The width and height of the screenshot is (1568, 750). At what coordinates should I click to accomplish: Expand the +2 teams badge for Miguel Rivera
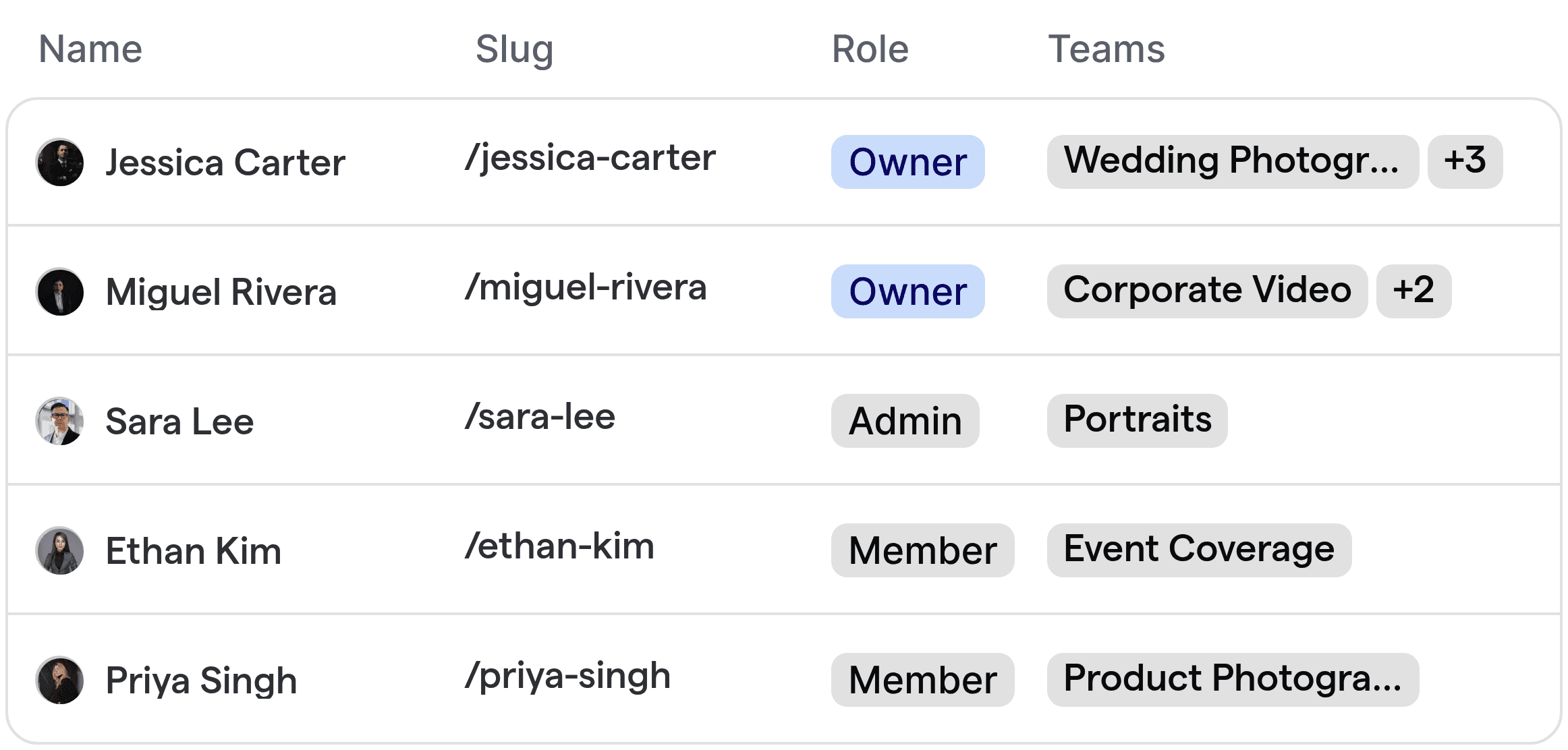(1414, 291)
